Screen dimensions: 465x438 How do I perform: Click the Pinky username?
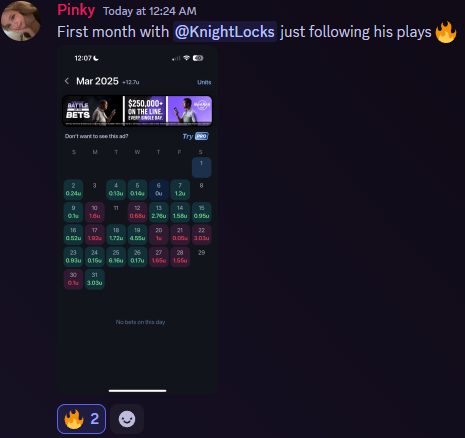pyautogui.click(x=76, y=10)
